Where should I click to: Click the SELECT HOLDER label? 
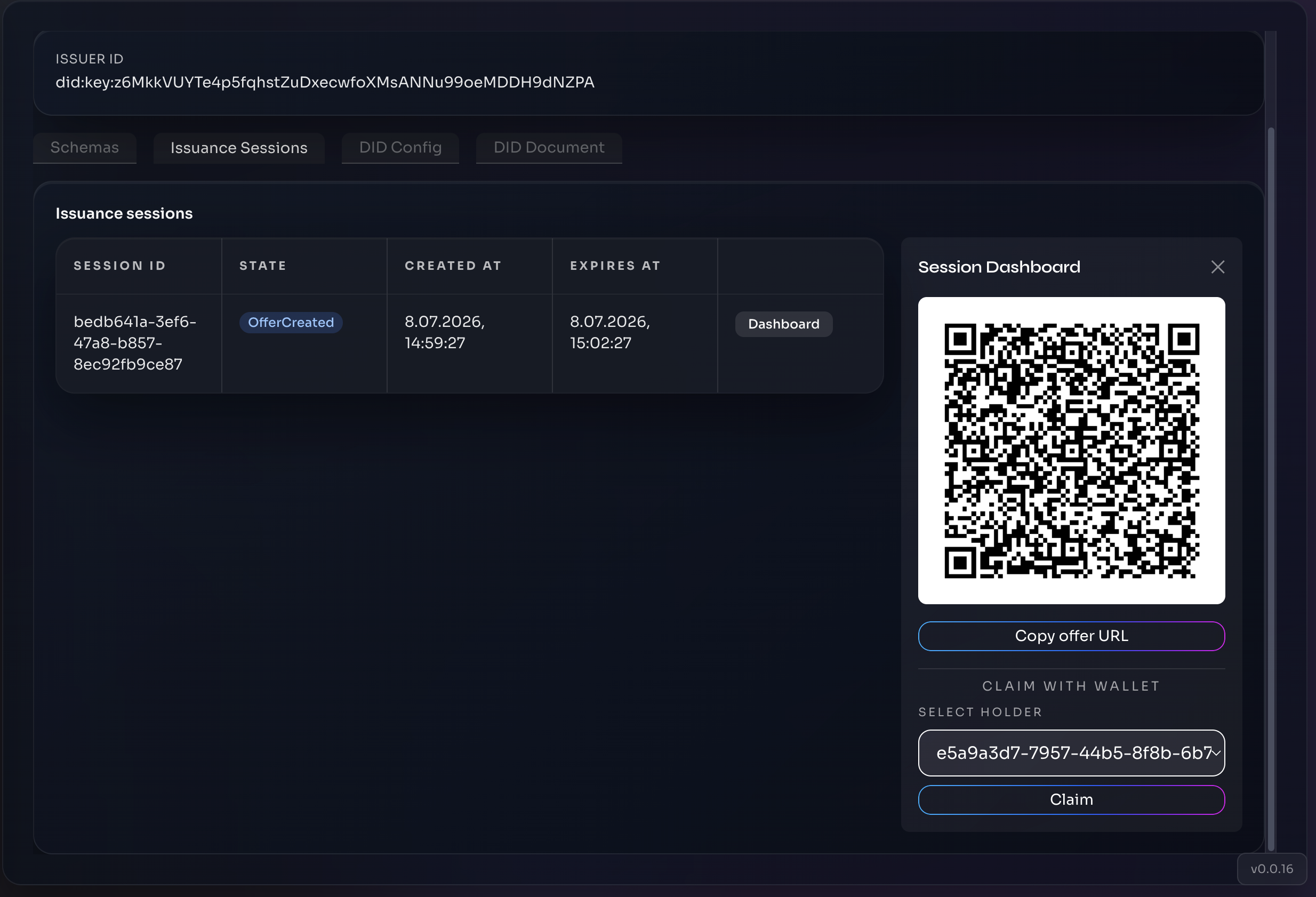(x=980, y=712)
